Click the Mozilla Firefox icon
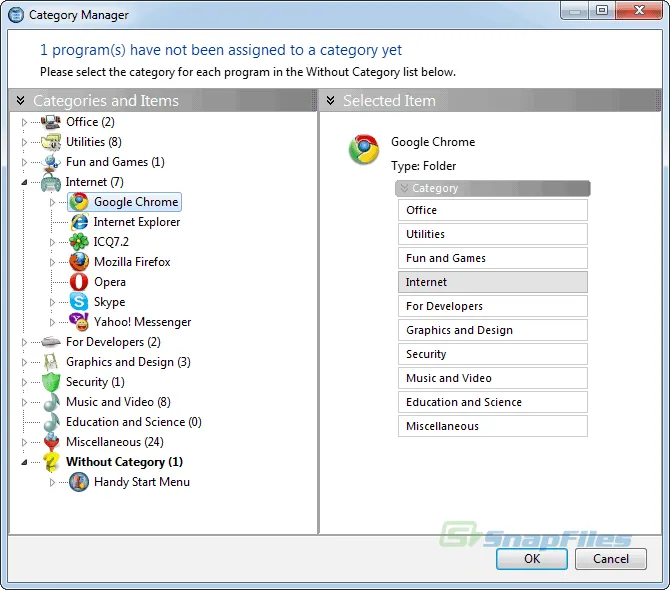 (x=79, y=262)
